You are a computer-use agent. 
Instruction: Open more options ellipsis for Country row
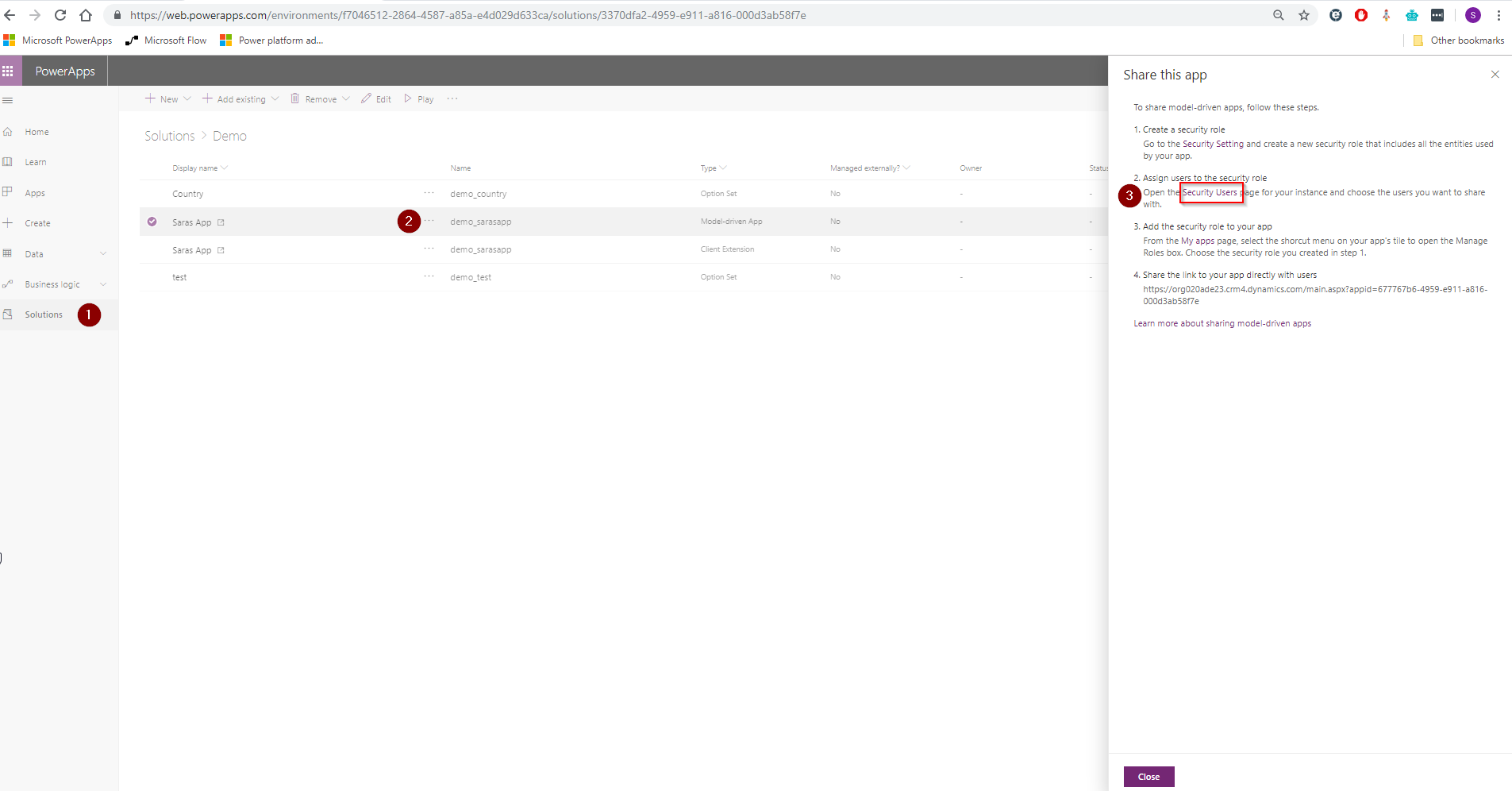(429, 193)
